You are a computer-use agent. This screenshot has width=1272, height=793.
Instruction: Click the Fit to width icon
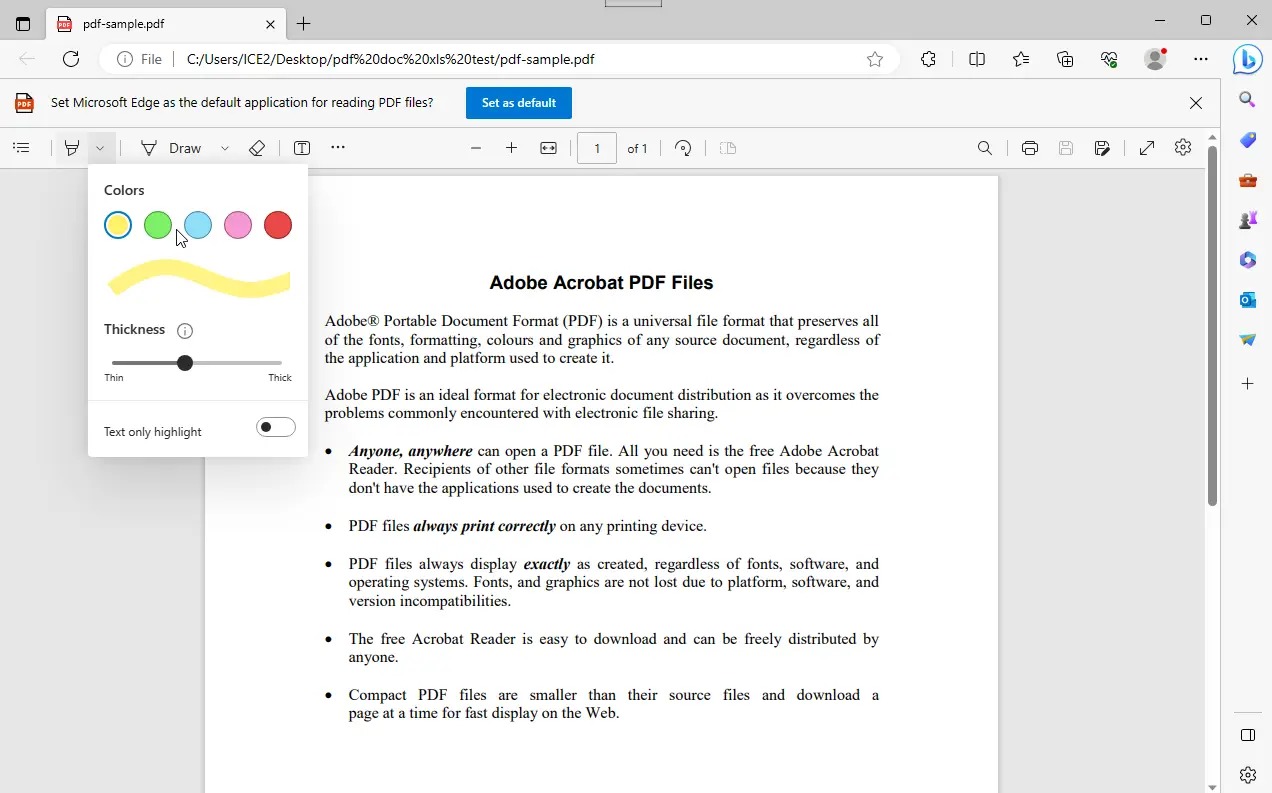click(548, 148)
